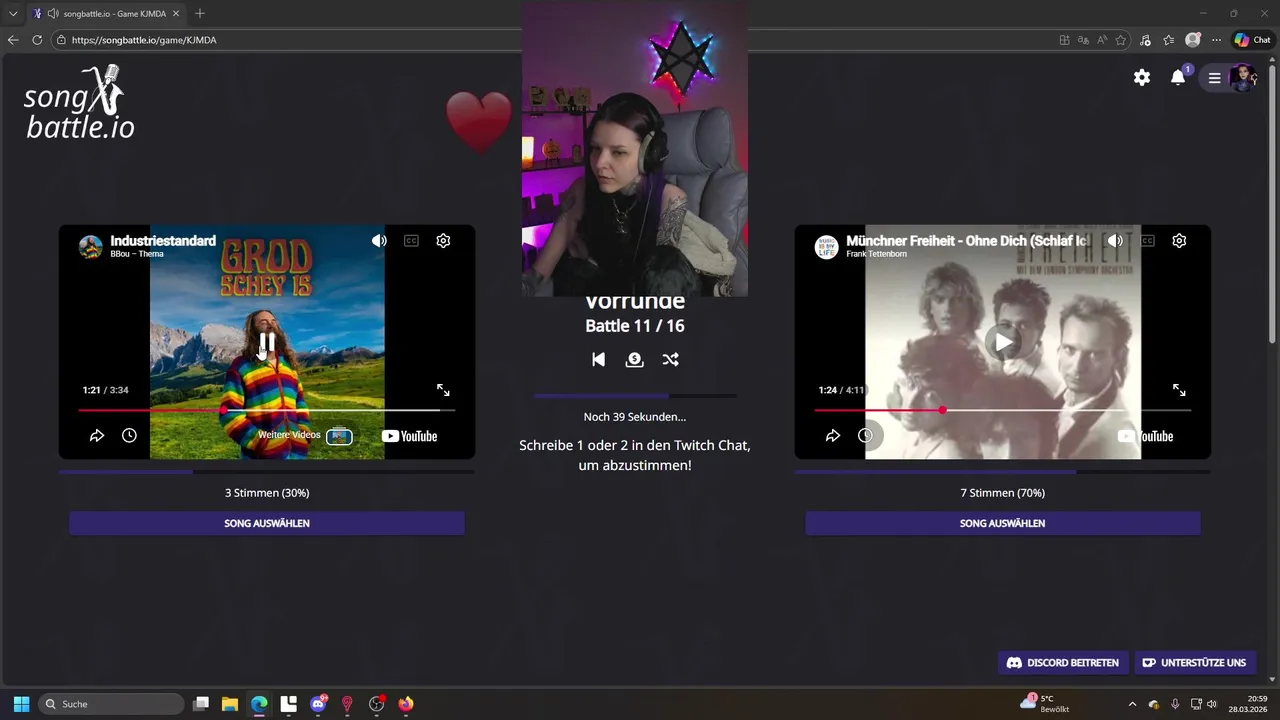The width and height of the screenshot is (1280, 720).
Task: Select the right song with SONG AUSWÄHLEN
Action: pos(1003,523)
